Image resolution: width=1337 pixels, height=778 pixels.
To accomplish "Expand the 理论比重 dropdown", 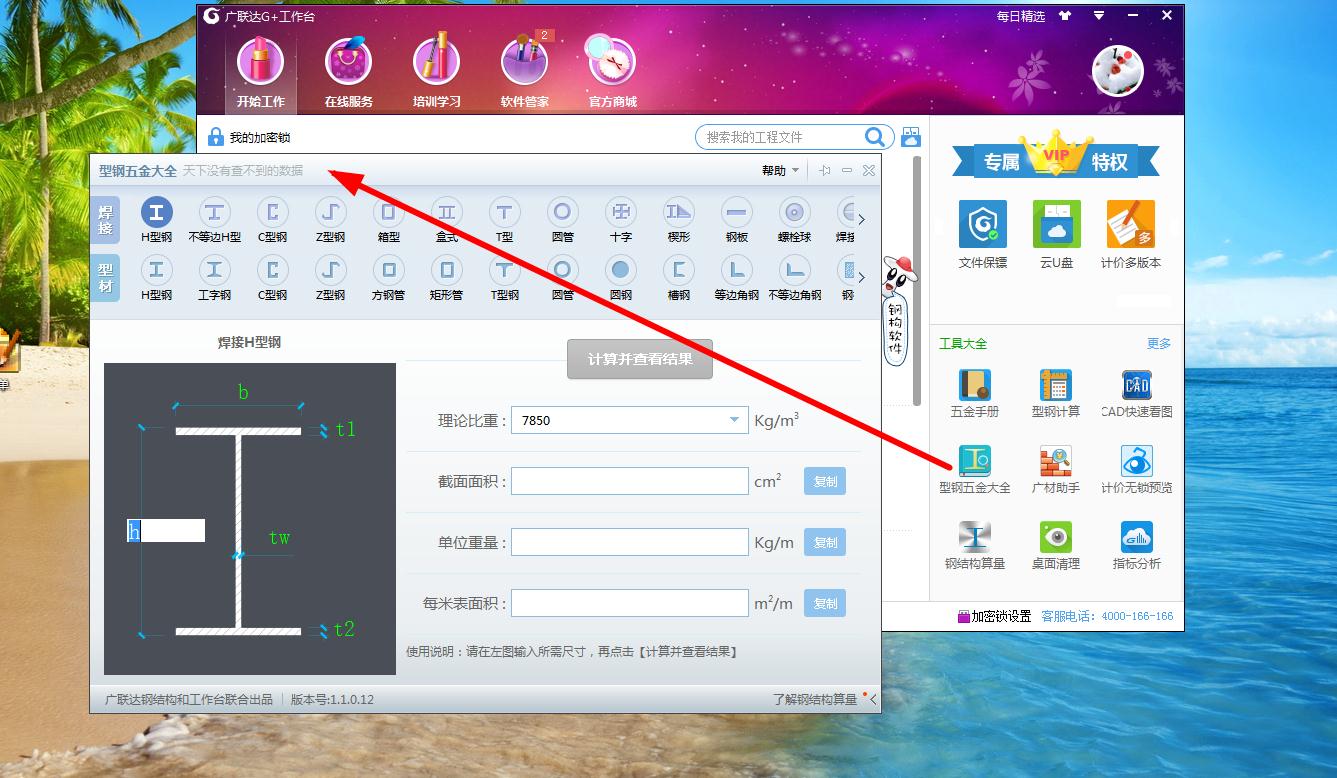I will click(x=734, y=420).
